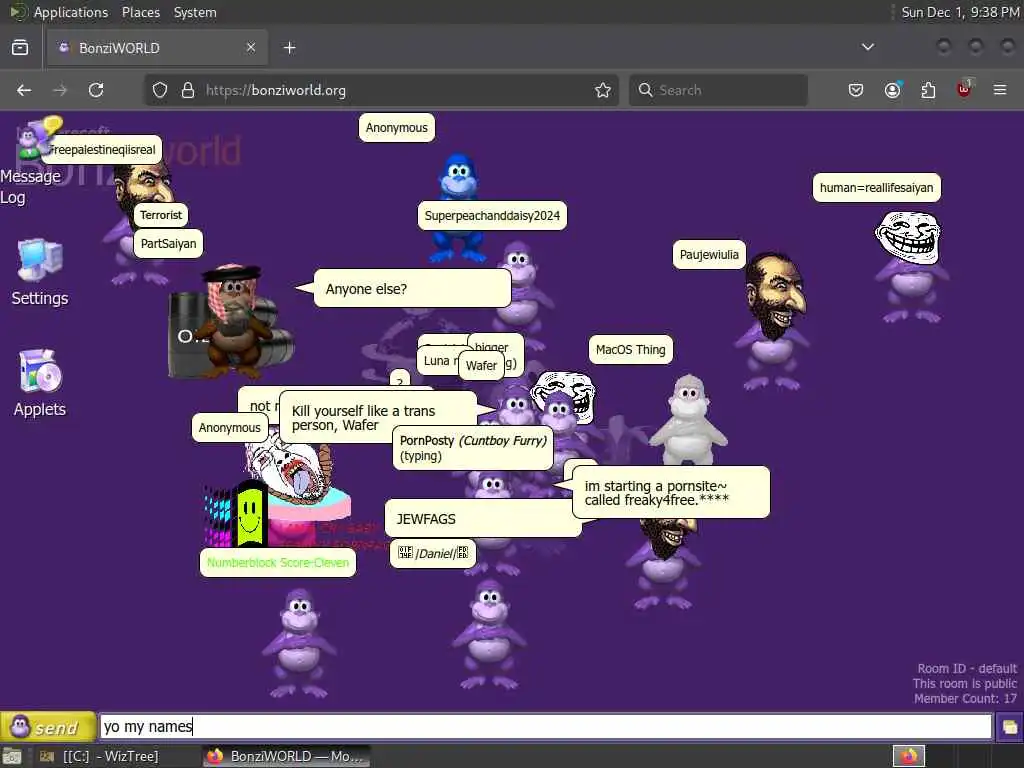
Task: Open the Firefox hamburger menu
Action: click(x=1000, y=90)
